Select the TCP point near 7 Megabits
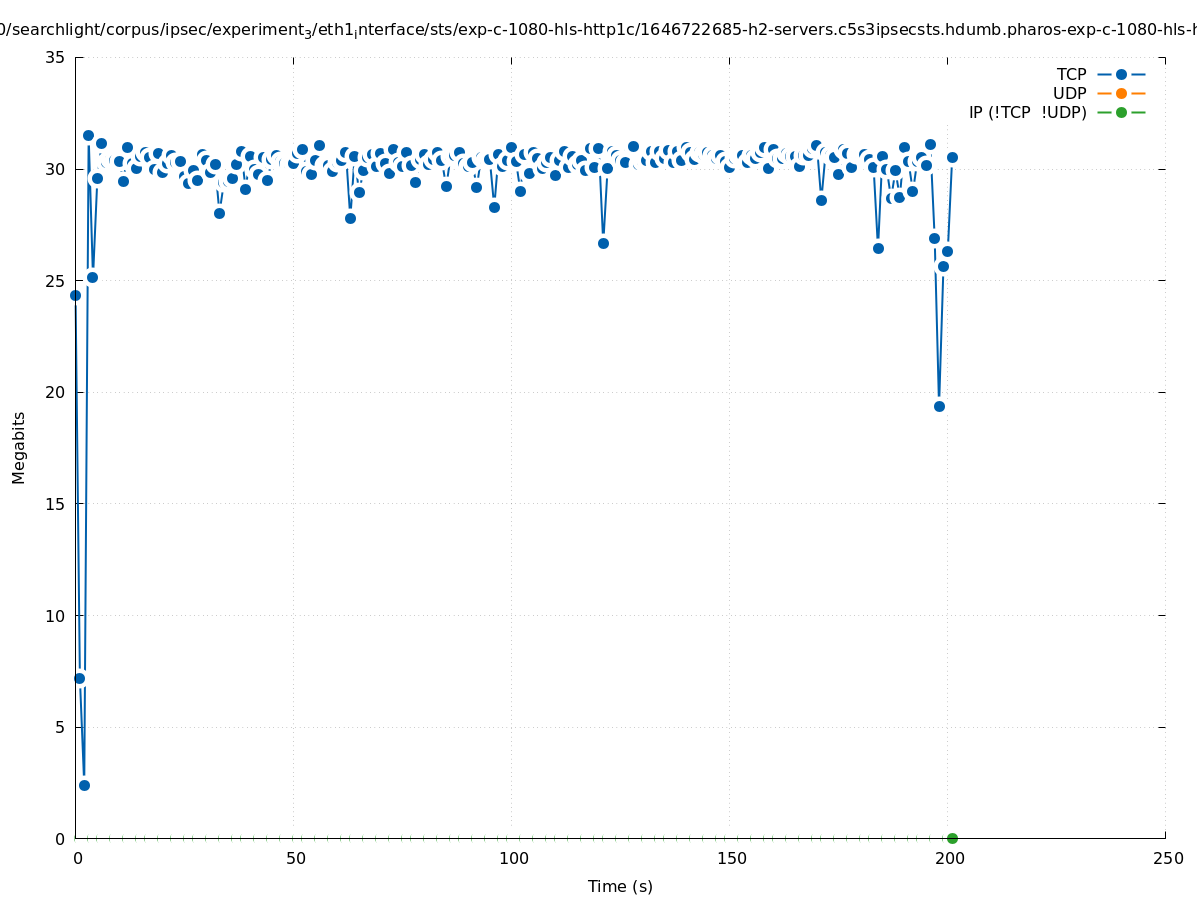Viewport: 1197px width, 900px height. coord(79,678)
